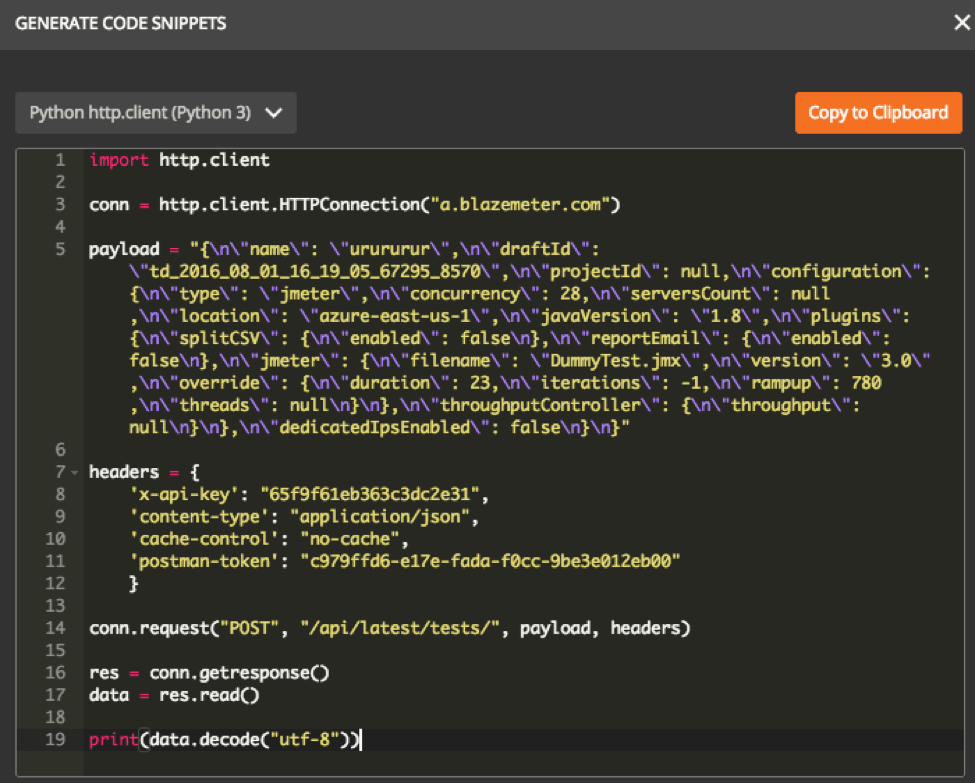
Task: Click the 'print' keyword on line 19
Action: [114, 739]
